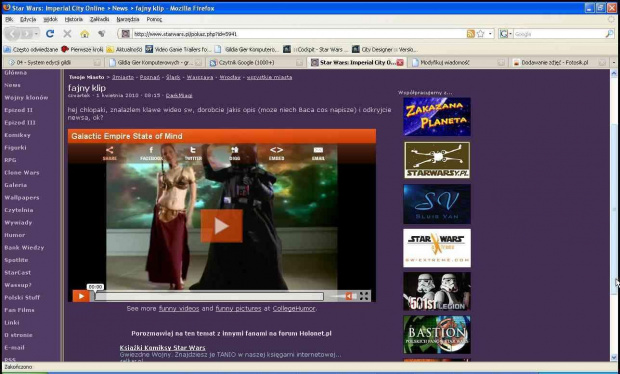Reload the page with the refresh icon
The image size is (620, 374).
click(50, 34)
